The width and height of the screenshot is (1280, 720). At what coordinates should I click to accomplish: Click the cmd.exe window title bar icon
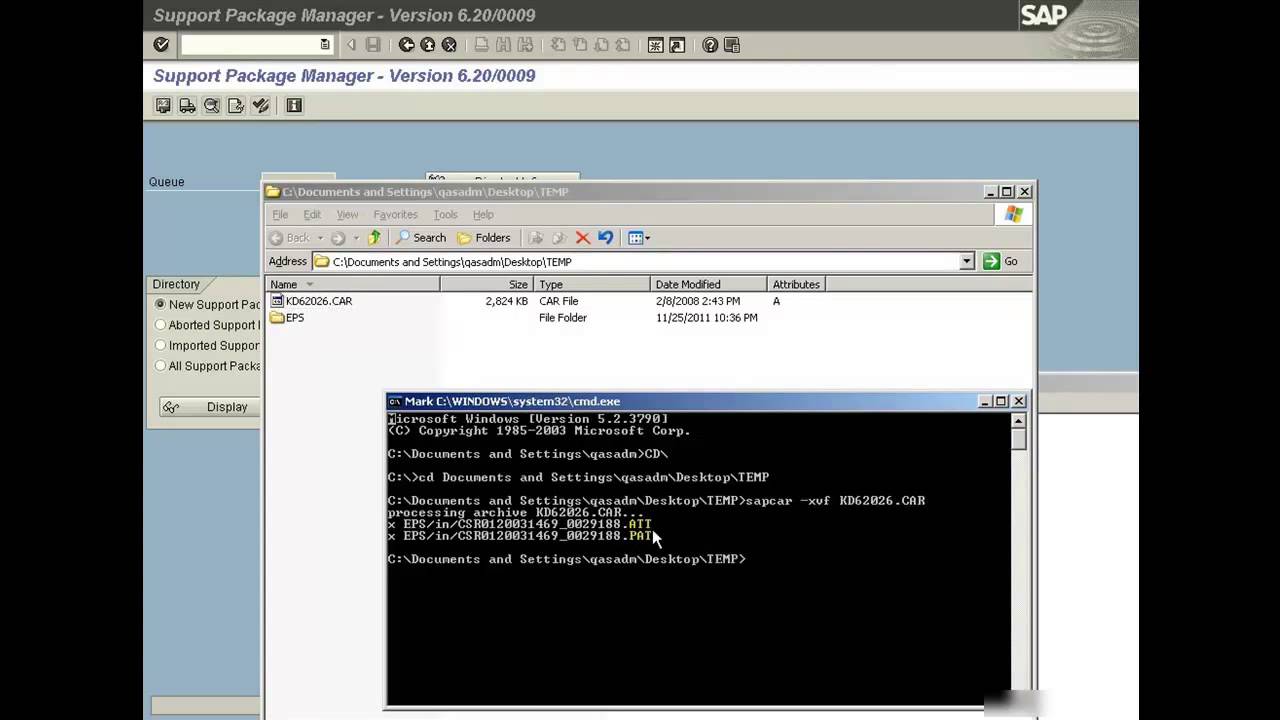click(x=395, y=401)
